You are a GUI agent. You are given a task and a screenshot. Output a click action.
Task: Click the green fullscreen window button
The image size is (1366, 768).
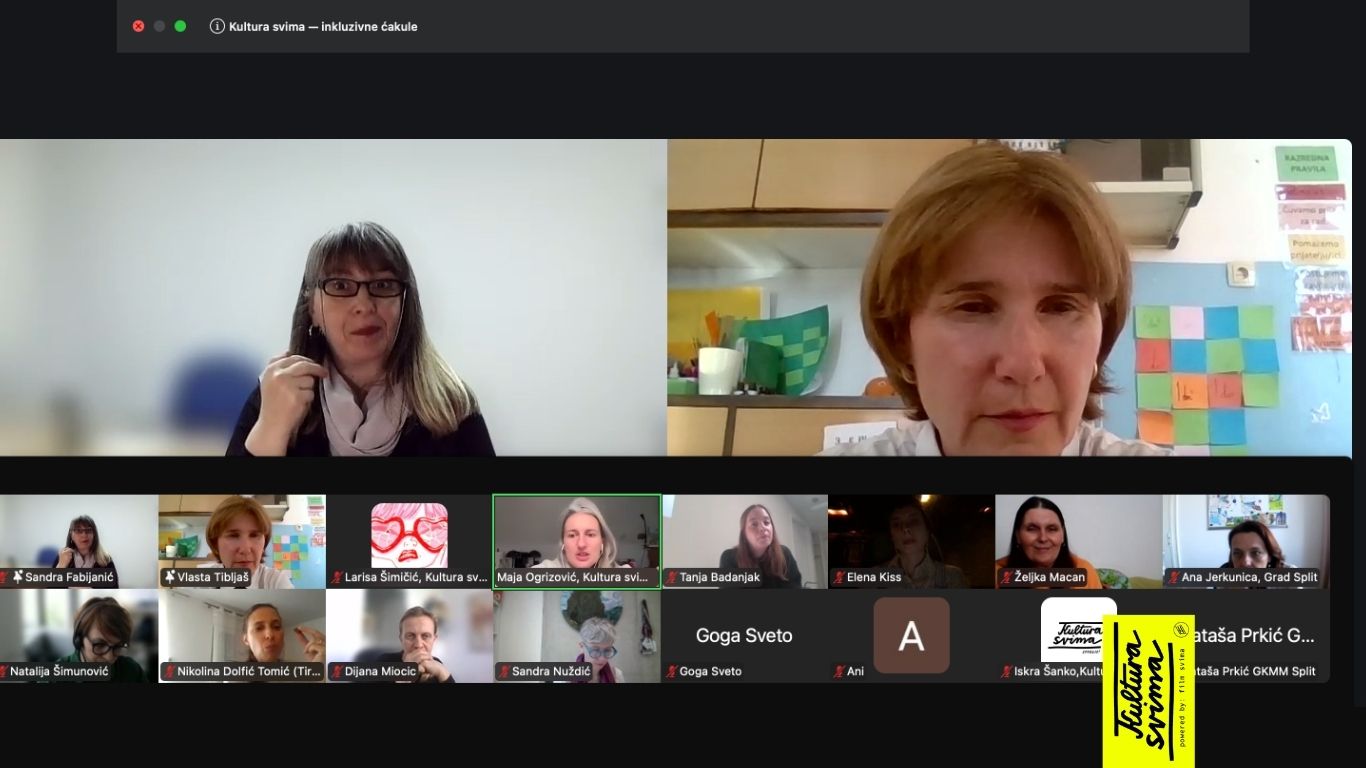pos(180,26)
